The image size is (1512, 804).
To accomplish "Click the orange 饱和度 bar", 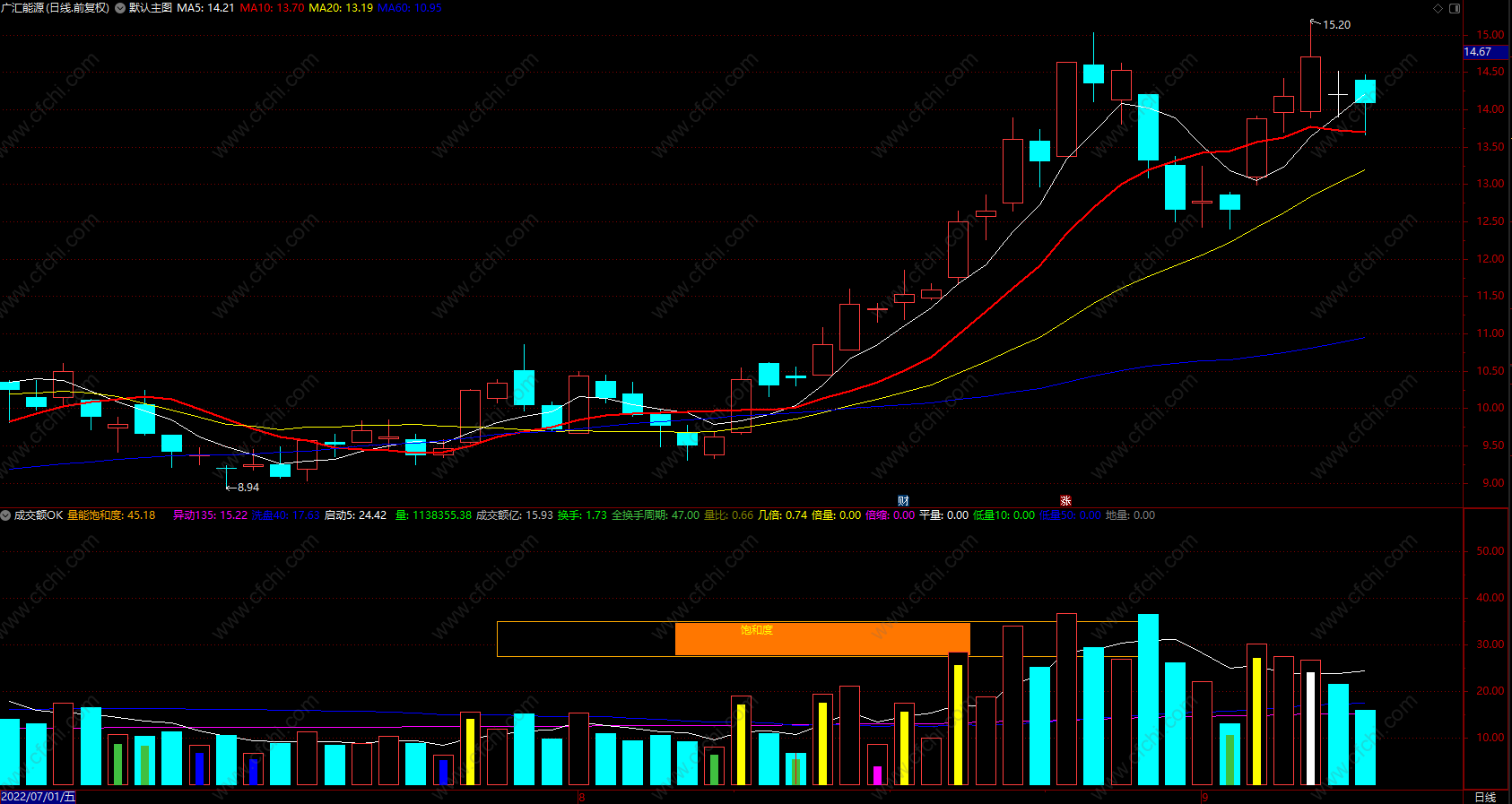I will pyautogui.click(x=822, y=639).
